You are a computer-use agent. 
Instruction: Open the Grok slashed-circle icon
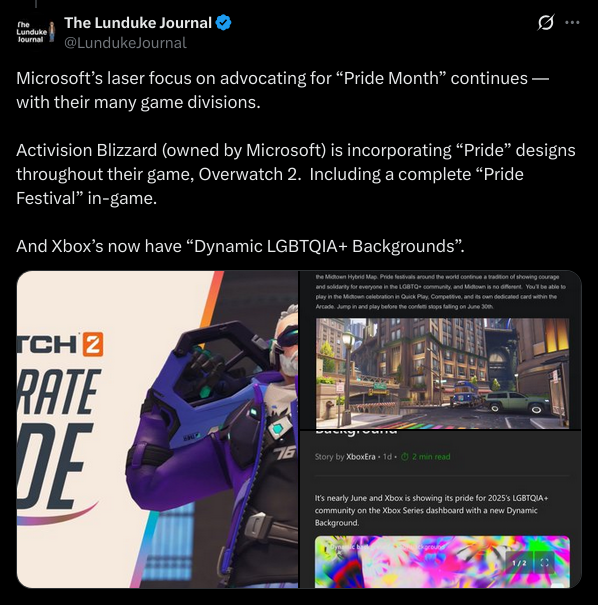pyautogui.click(x=546, y=22)
